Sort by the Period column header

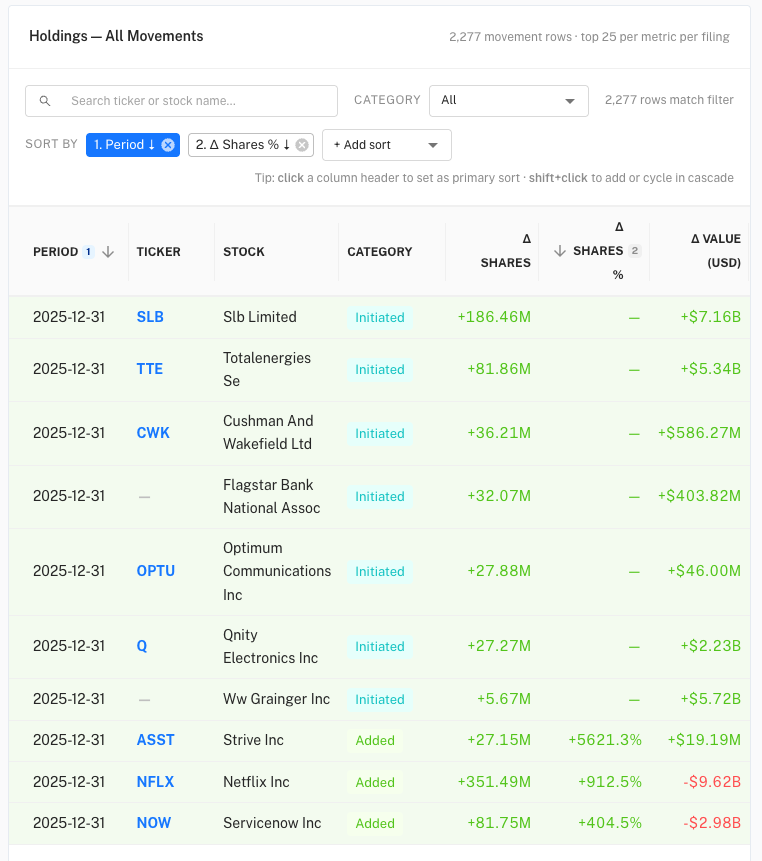click(55, 251)
